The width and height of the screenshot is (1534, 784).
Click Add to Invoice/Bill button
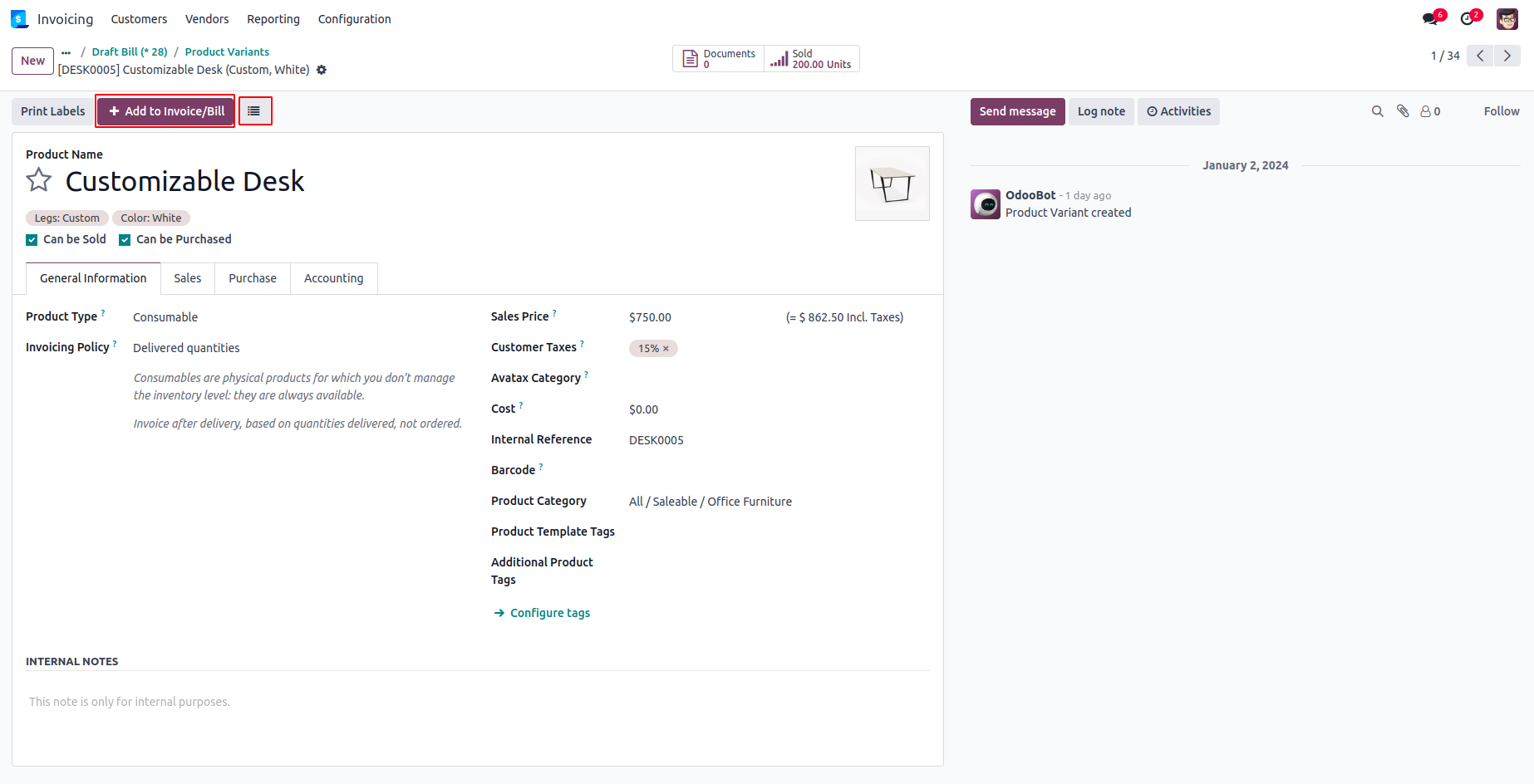pyautogui.click(x=166, y=111)
